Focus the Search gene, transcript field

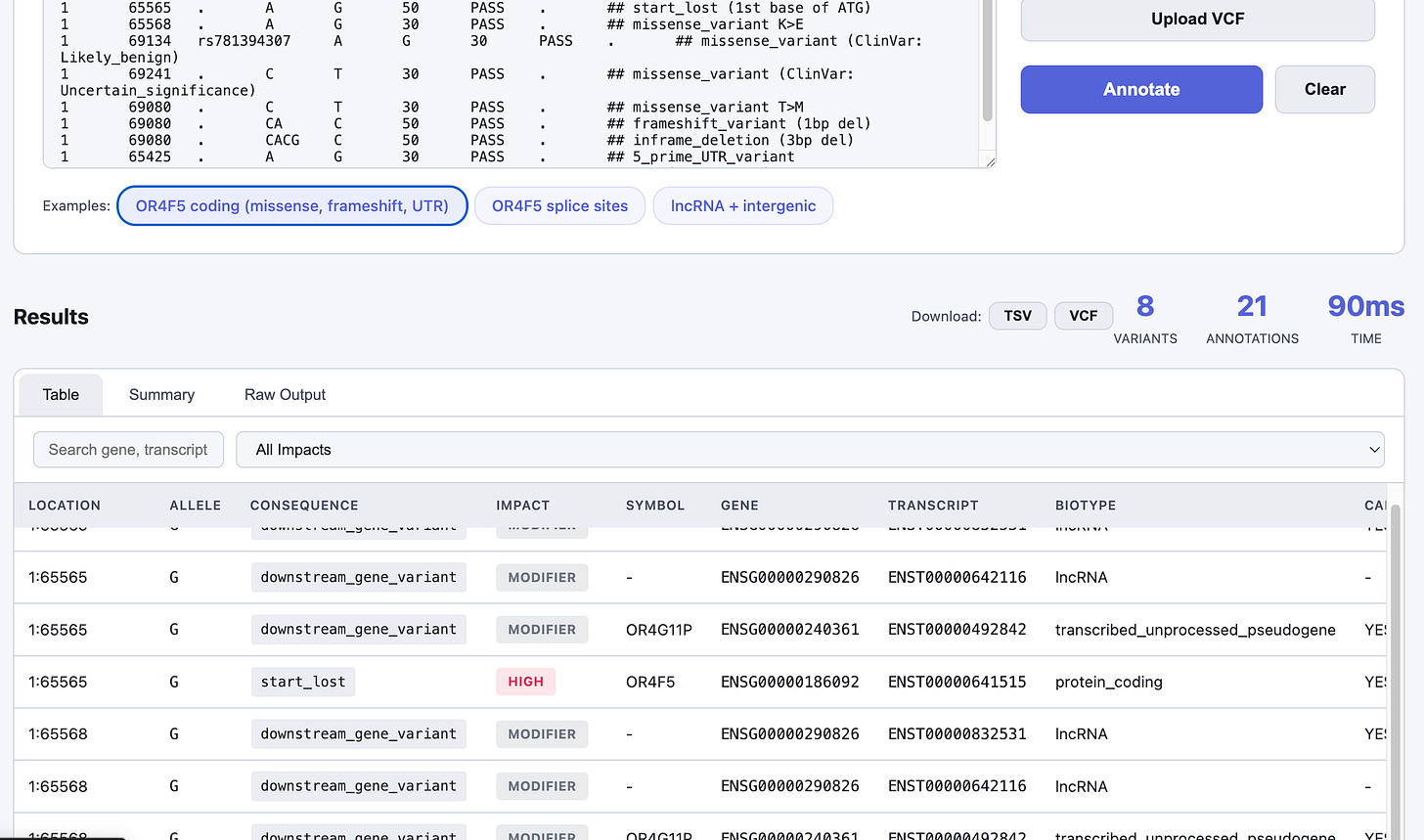tap(128, 450)
